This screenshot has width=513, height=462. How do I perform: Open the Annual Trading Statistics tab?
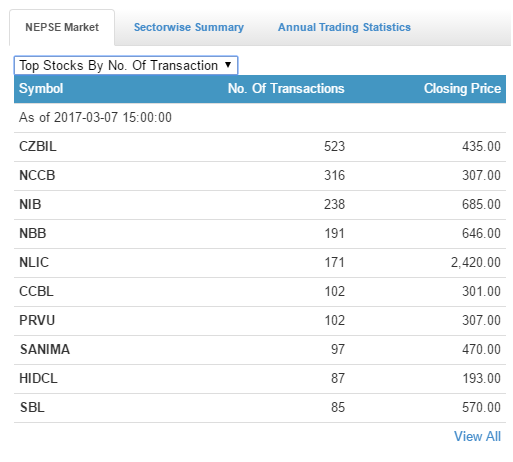(x=344, y=27)
